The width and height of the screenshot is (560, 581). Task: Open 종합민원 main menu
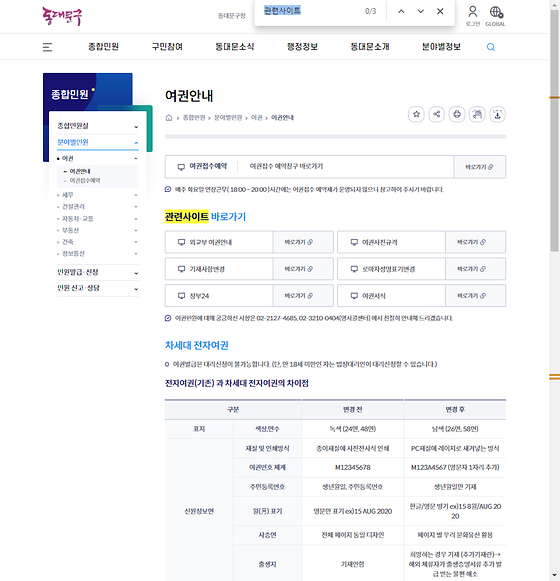[x=103, y=47]
